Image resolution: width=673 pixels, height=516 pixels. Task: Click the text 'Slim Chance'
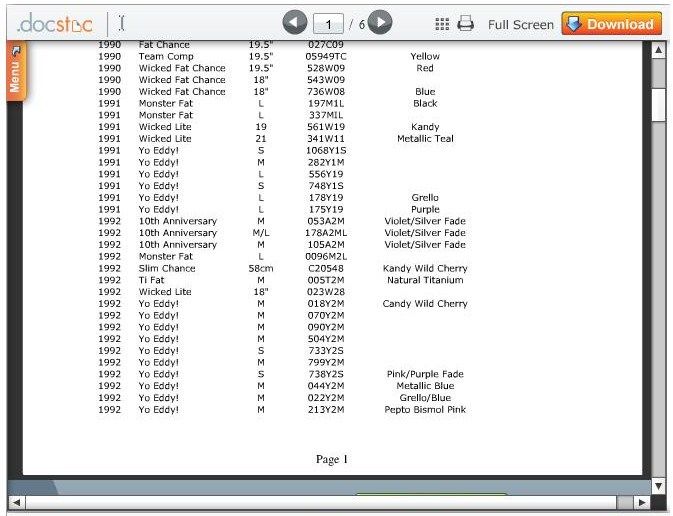pos(167,268)
